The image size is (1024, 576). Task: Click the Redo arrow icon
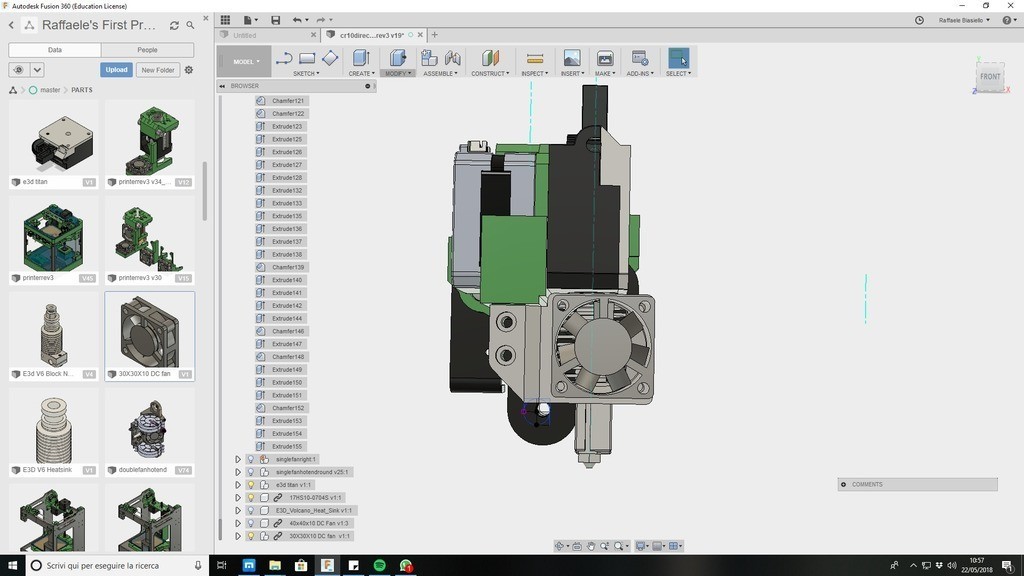click(321, 20)
